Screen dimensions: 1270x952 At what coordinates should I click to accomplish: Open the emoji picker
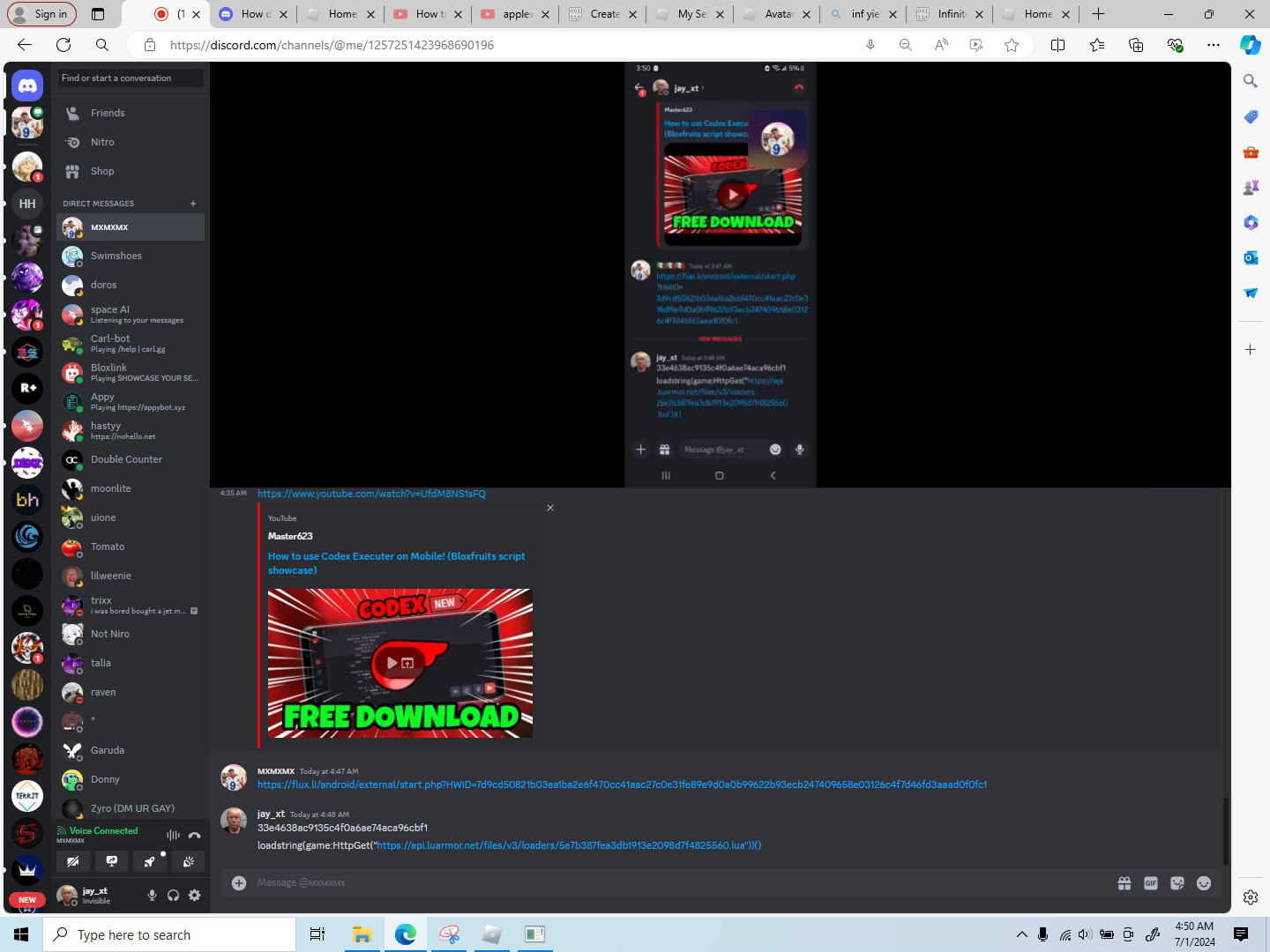point(1204,883)
